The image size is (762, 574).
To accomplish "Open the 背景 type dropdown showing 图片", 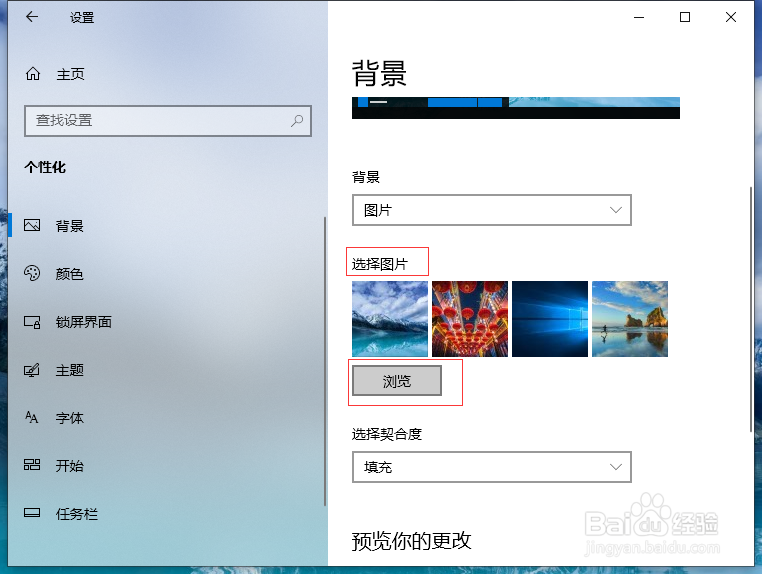I will (491, 210).
